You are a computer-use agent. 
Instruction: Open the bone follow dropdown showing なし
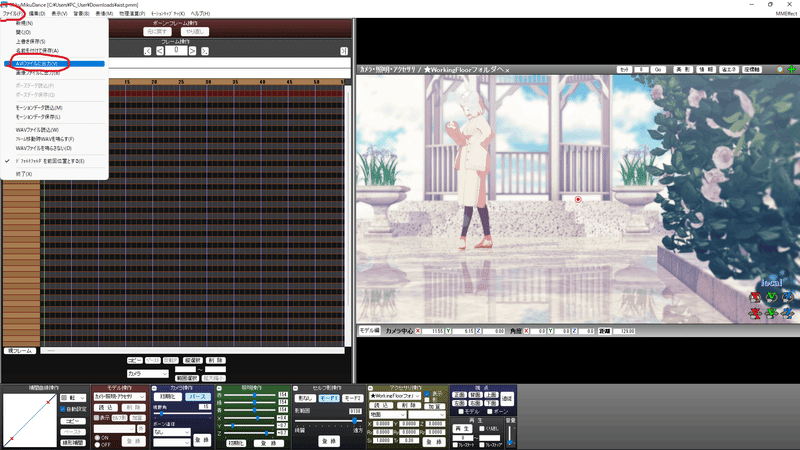pos(171,432)
